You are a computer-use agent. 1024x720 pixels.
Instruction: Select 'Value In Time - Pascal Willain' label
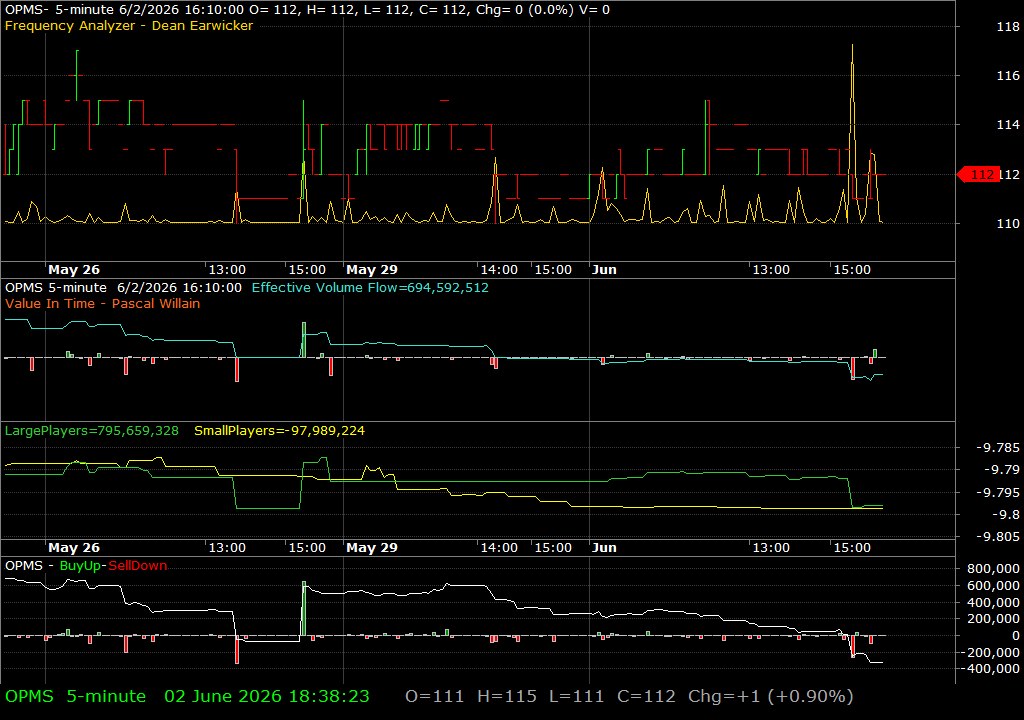103,303
